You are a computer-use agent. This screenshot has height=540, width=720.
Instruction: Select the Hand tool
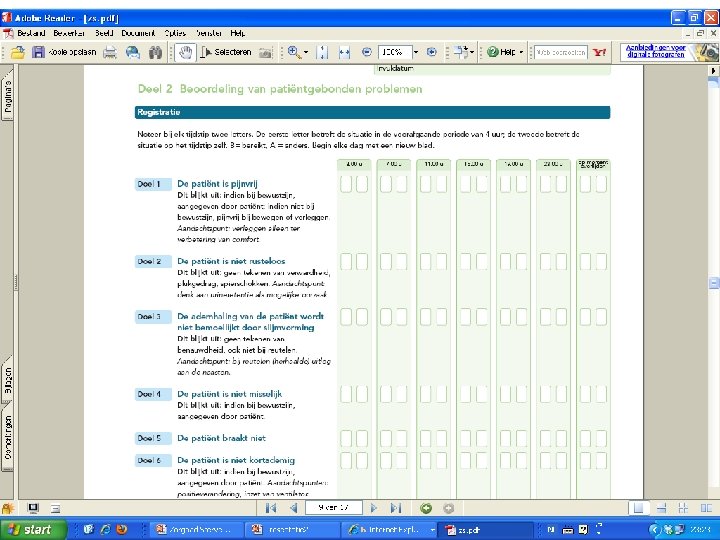[x=186, y=52]
